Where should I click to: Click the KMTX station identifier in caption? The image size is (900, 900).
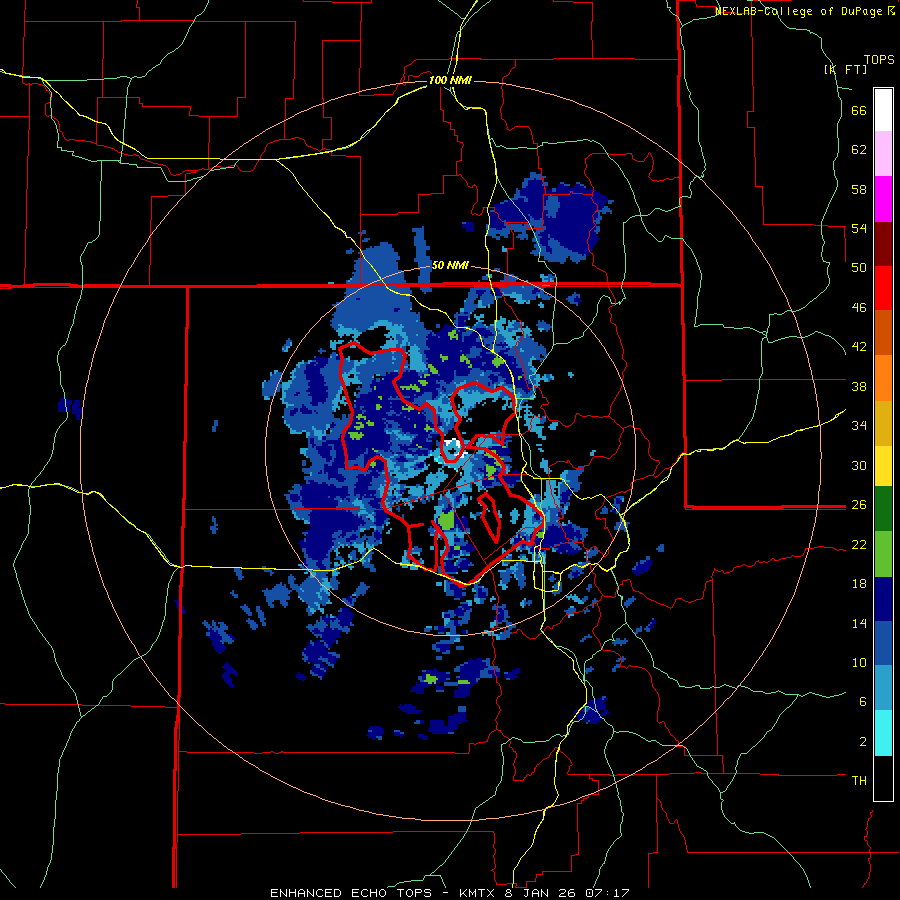pos(476,893)
